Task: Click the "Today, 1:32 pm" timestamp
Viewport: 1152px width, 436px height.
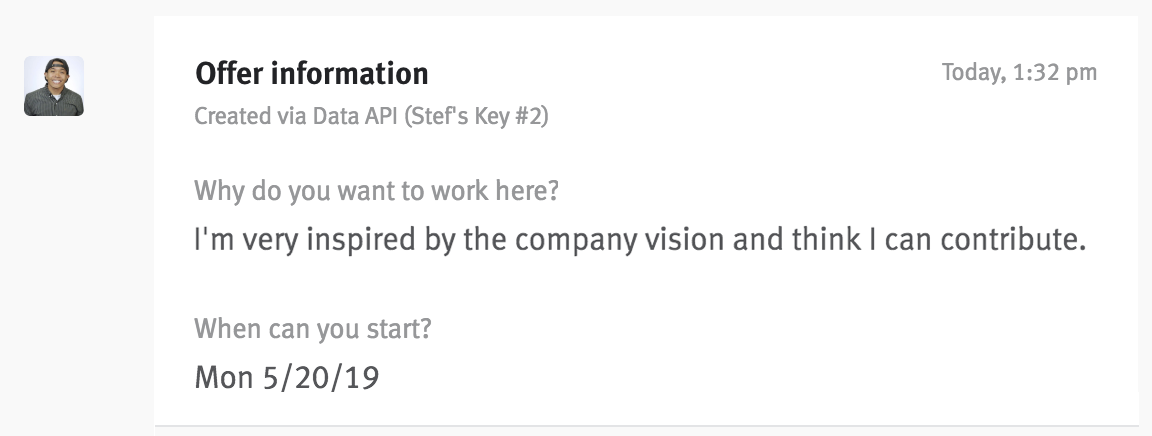Action: 1019,72
